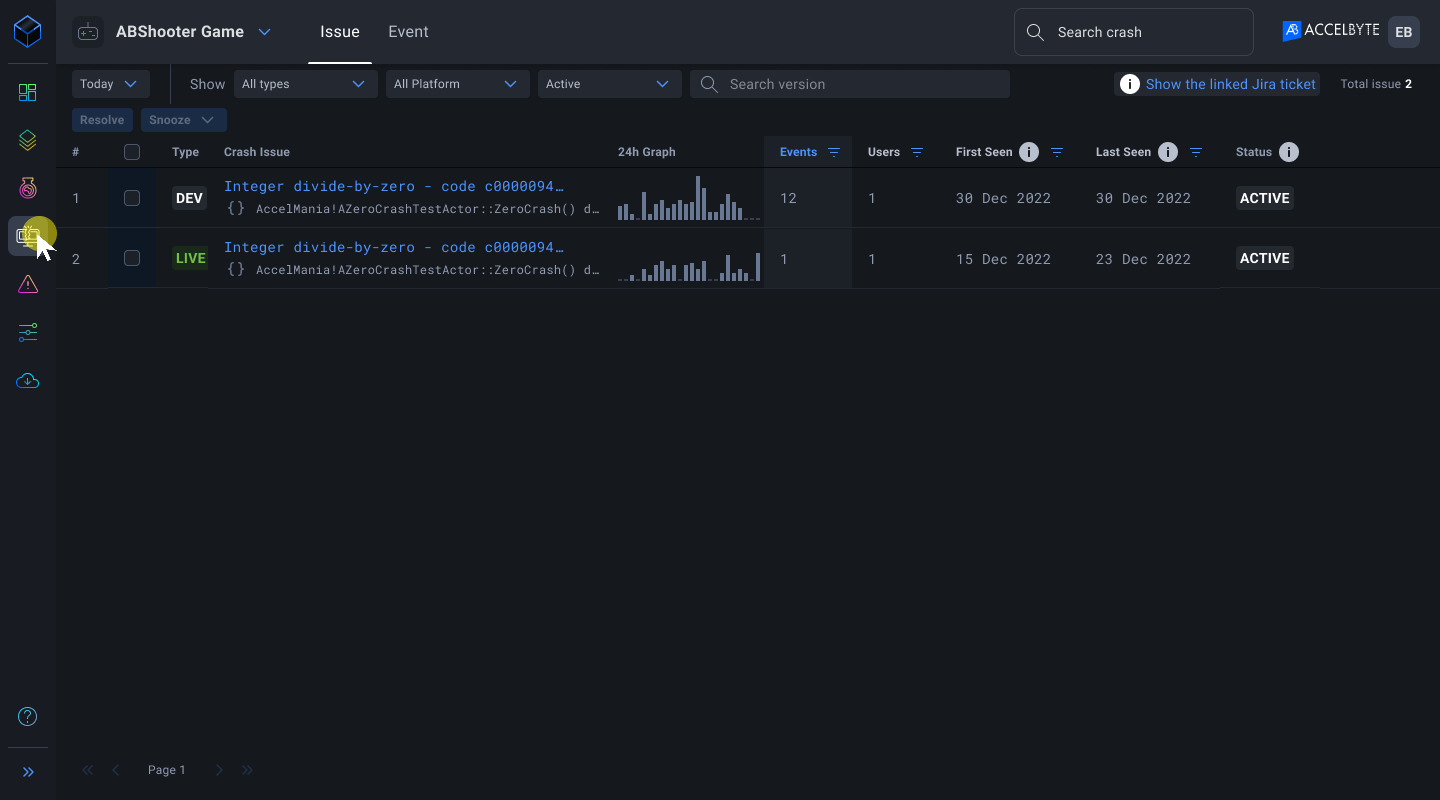Open the LIVE Integer divide-by-zero issue link
Viewport: 1440px width, 800px height.
point(394,247)
